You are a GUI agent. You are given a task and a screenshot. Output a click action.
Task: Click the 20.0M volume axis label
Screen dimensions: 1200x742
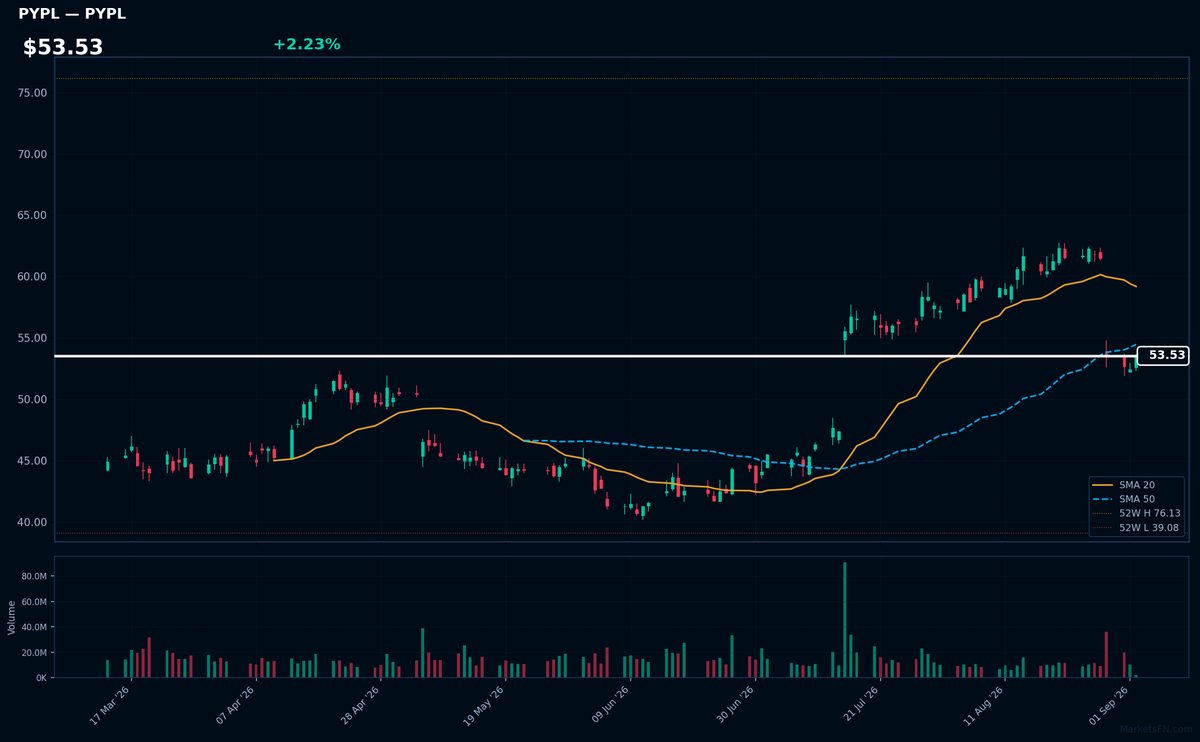pos(35,653)
